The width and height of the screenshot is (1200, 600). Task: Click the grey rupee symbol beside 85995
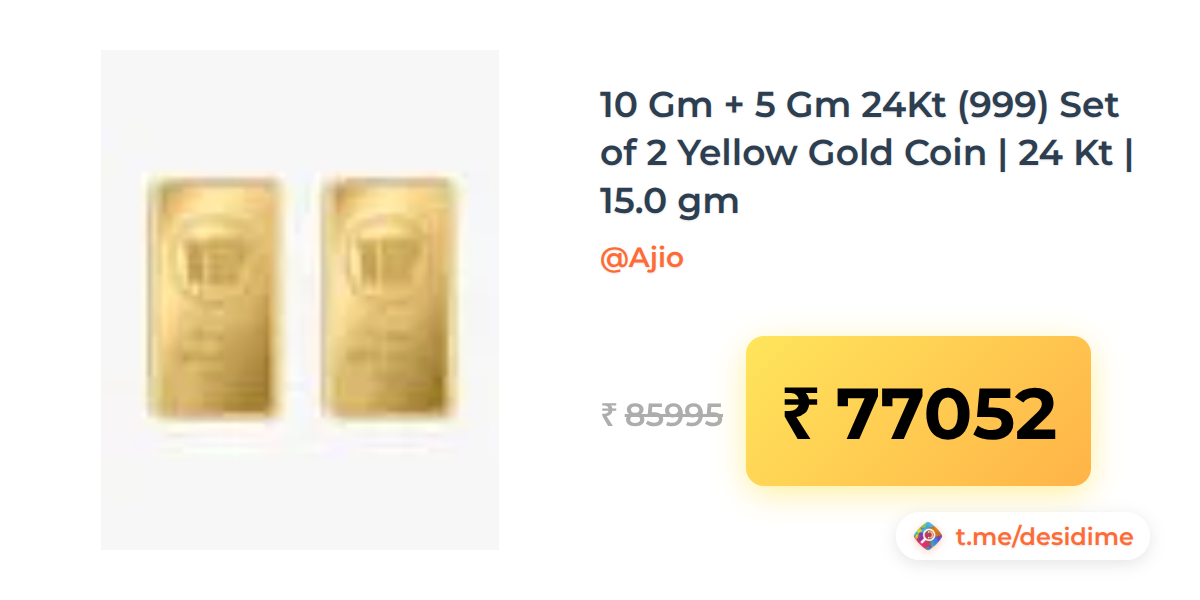coord(609,414)
